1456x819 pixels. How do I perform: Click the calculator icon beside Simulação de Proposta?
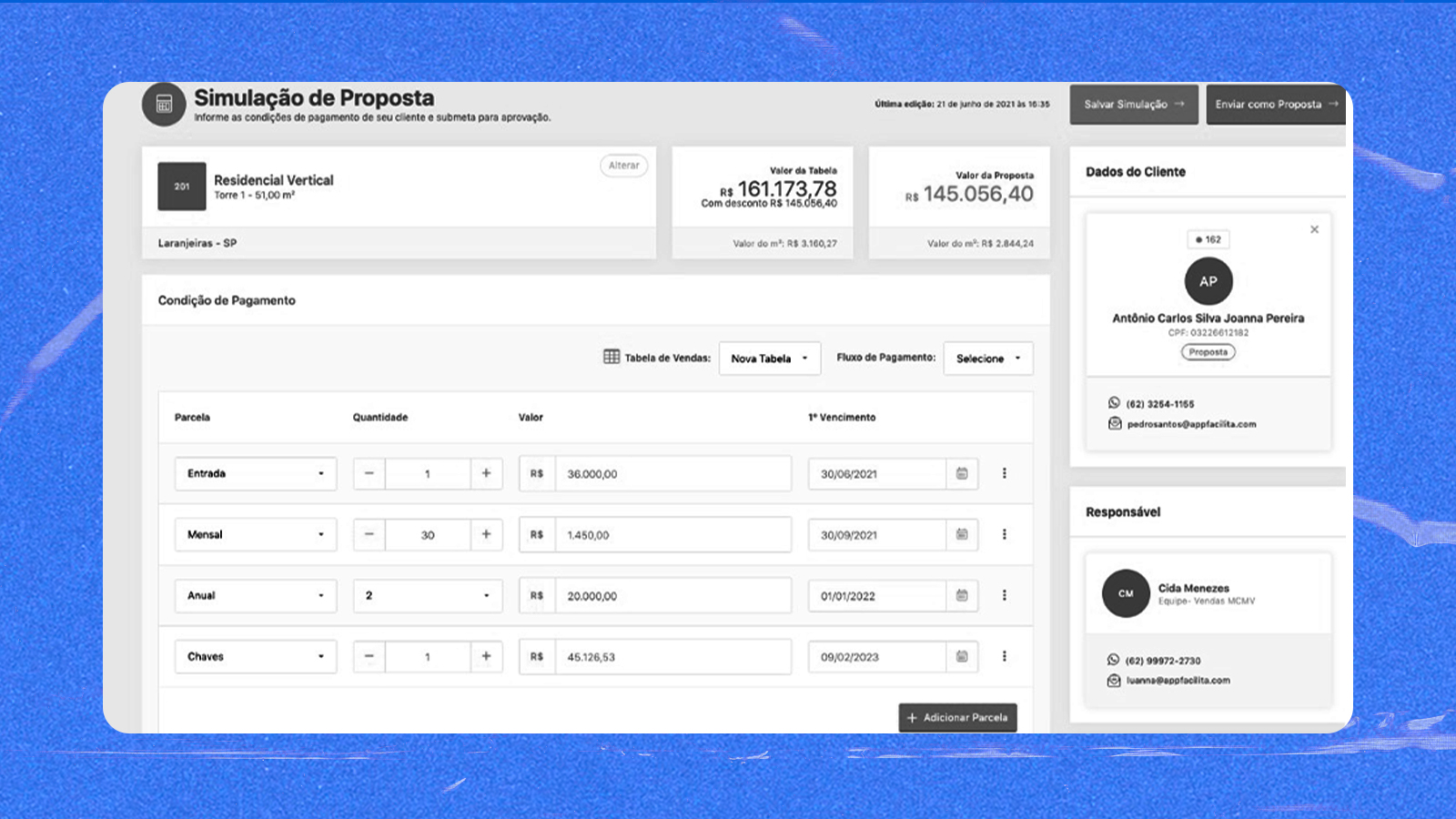[164, 105]
